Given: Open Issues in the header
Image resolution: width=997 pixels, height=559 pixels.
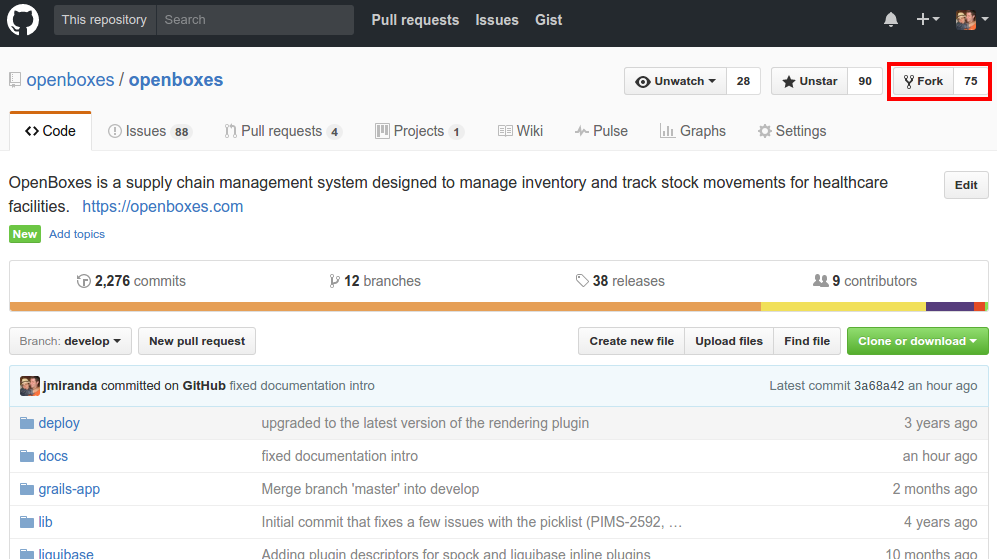Looking at the screenshot, I should pyautogui.click(x=497, y=20).
